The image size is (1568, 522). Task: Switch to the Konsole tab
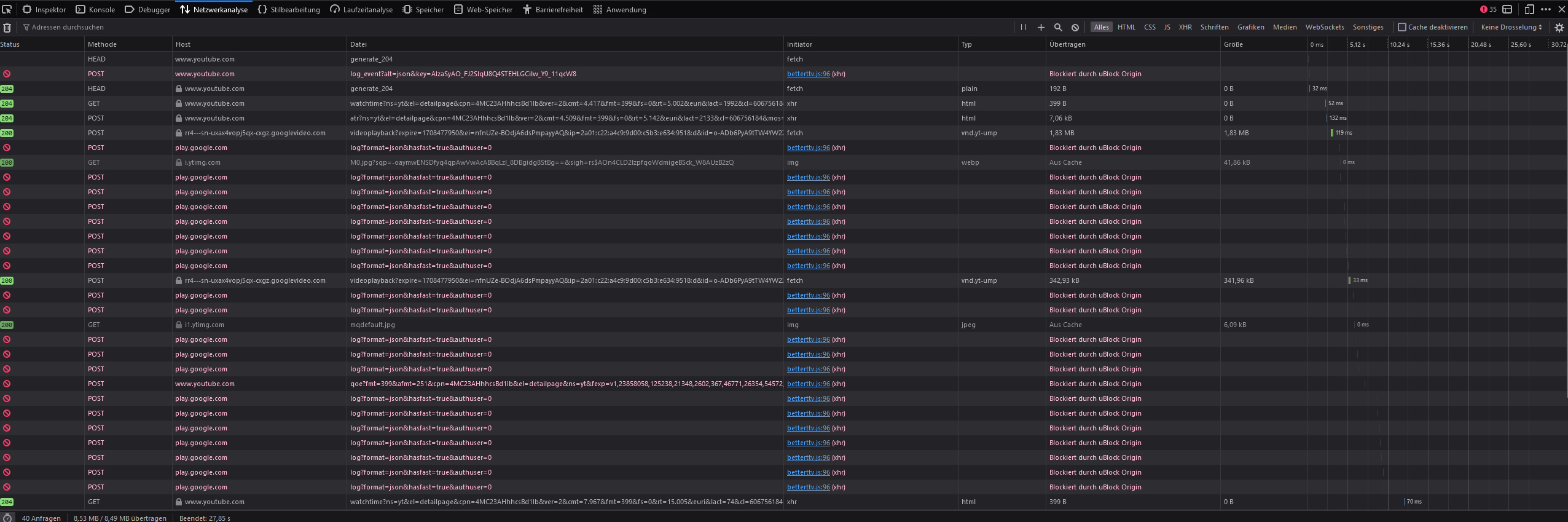pyautogui.click(x=95, y=9)
